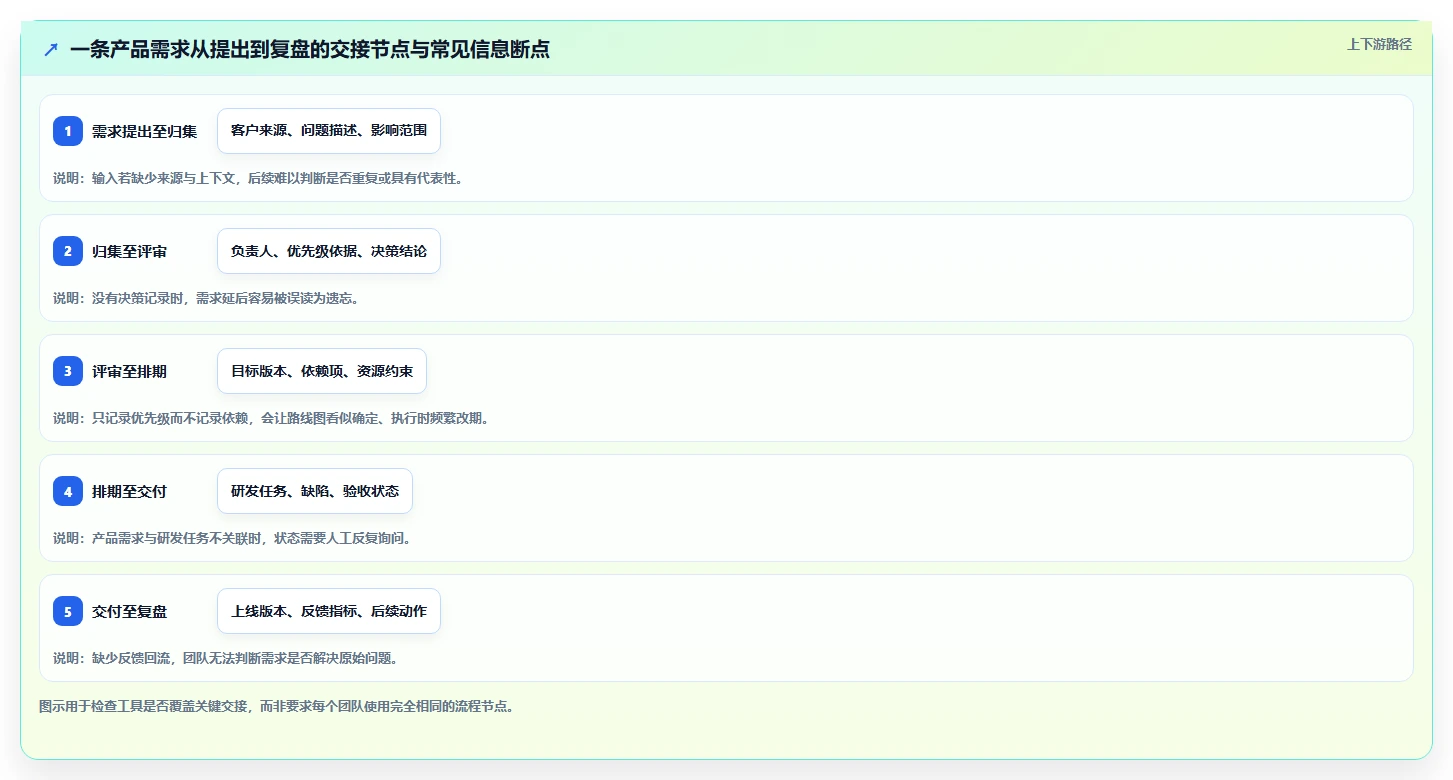Click the 研发任务、缺陷、验收状态 chip
This screenshot has height=780, width=1453.
click(315, 491)
